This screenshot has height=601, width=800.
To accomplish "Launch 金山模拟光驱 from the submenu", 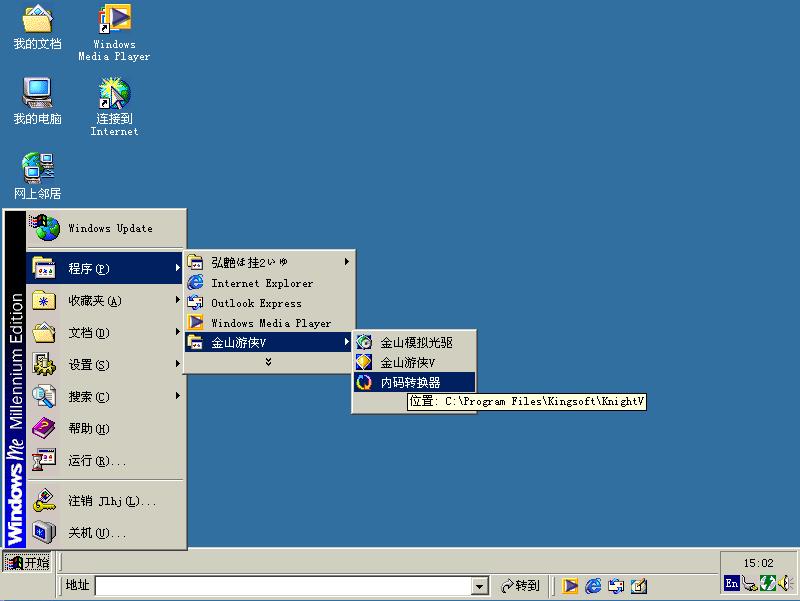I will [414, 342].
